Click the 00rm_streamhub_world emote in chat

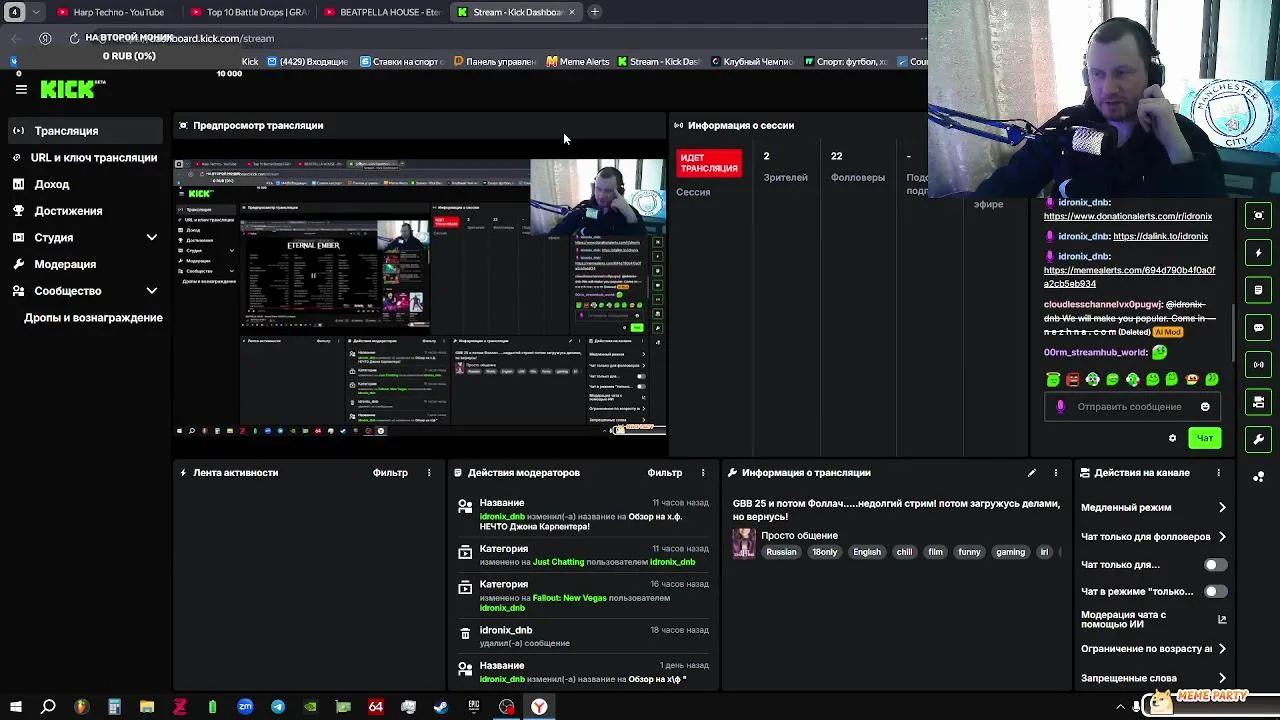click(1159, 352)
